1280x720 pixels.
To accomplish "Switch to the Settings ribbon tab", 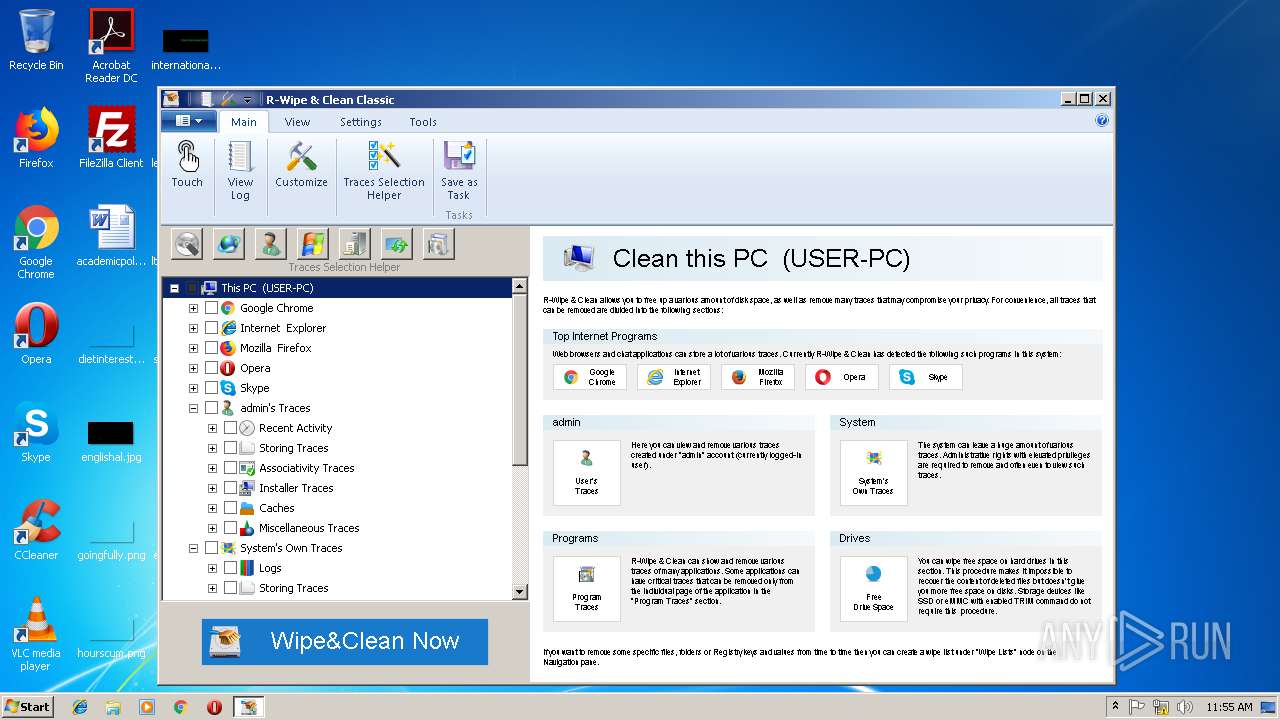I will [360, 122].
